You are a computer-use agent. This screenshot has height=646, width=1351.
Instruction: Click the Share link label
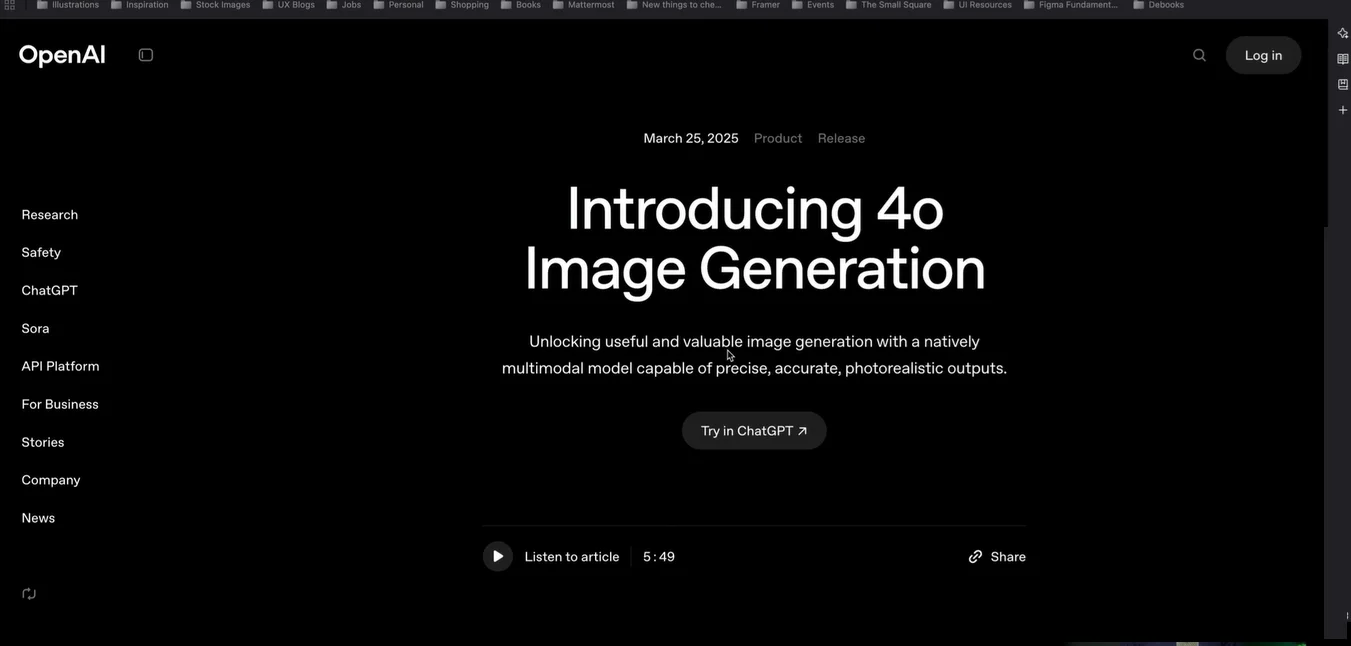pos(1008,557)
